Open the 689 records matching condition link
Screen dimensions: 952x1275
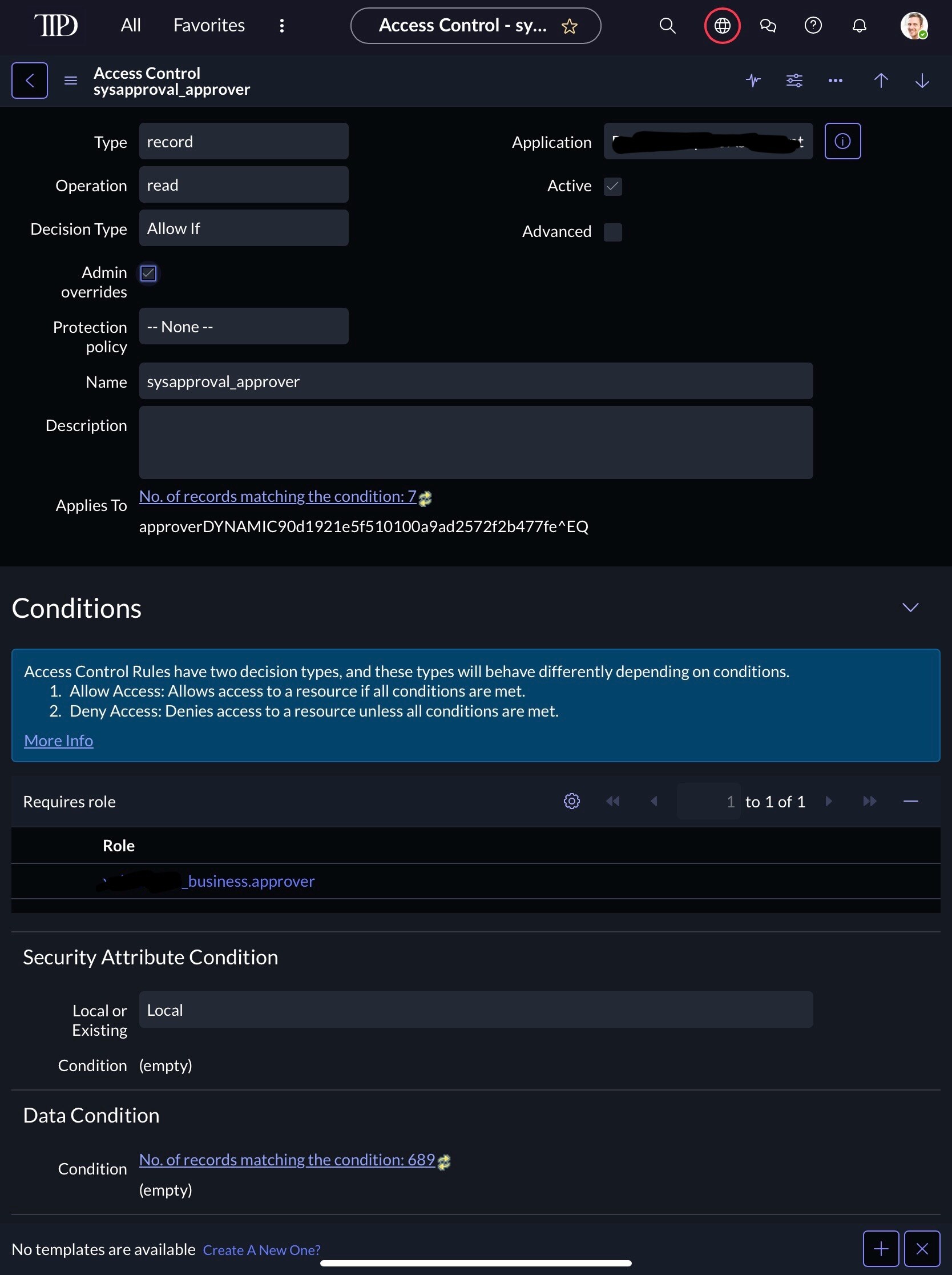[x=287, y=1160]
